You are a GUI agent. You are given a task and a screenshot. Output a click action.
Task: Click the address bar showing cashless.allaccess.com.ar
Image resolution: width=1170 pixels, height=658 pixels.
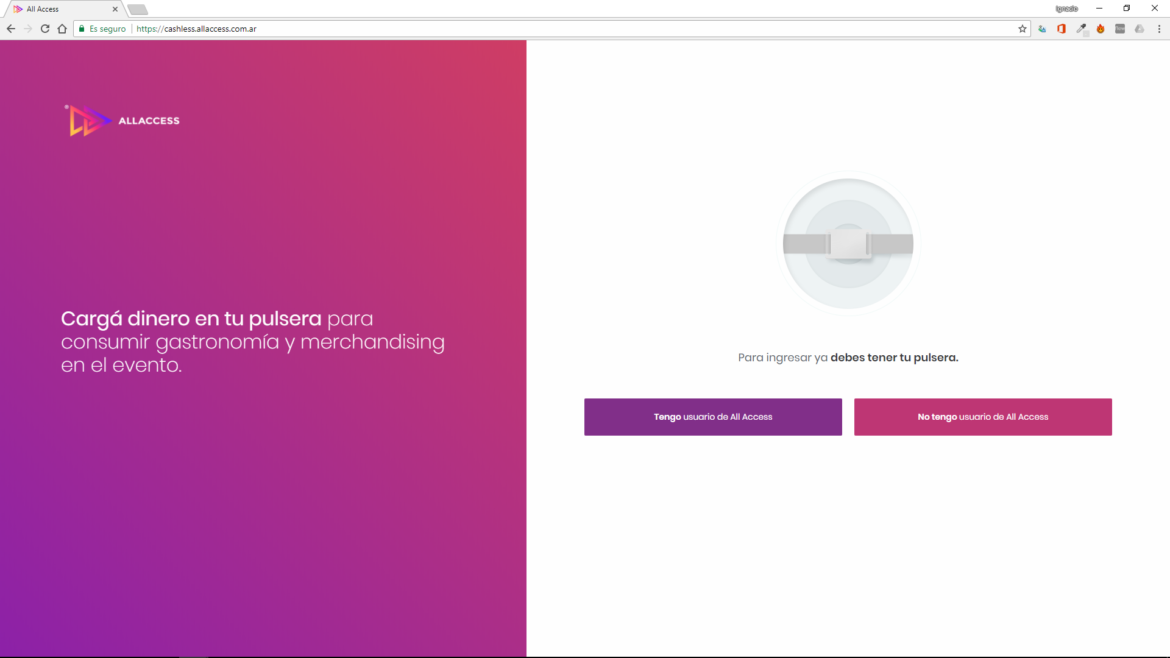(570, 29)
